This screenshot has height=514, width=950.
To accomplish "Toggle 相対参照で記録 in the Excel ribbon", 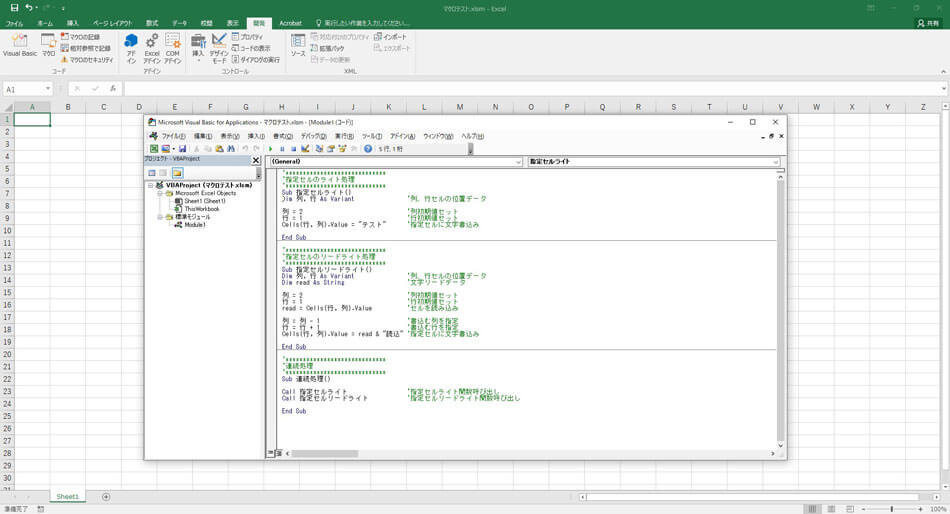I will pyautogui.click(x=85, y=48).
